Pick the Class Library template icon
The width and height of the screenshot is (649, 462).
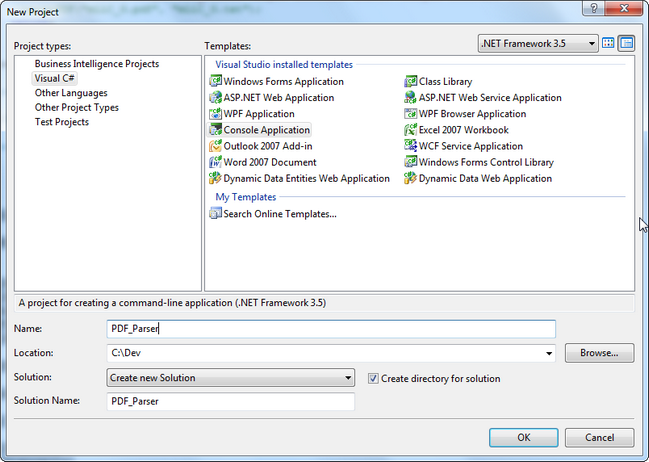click(x=411, y=81)
